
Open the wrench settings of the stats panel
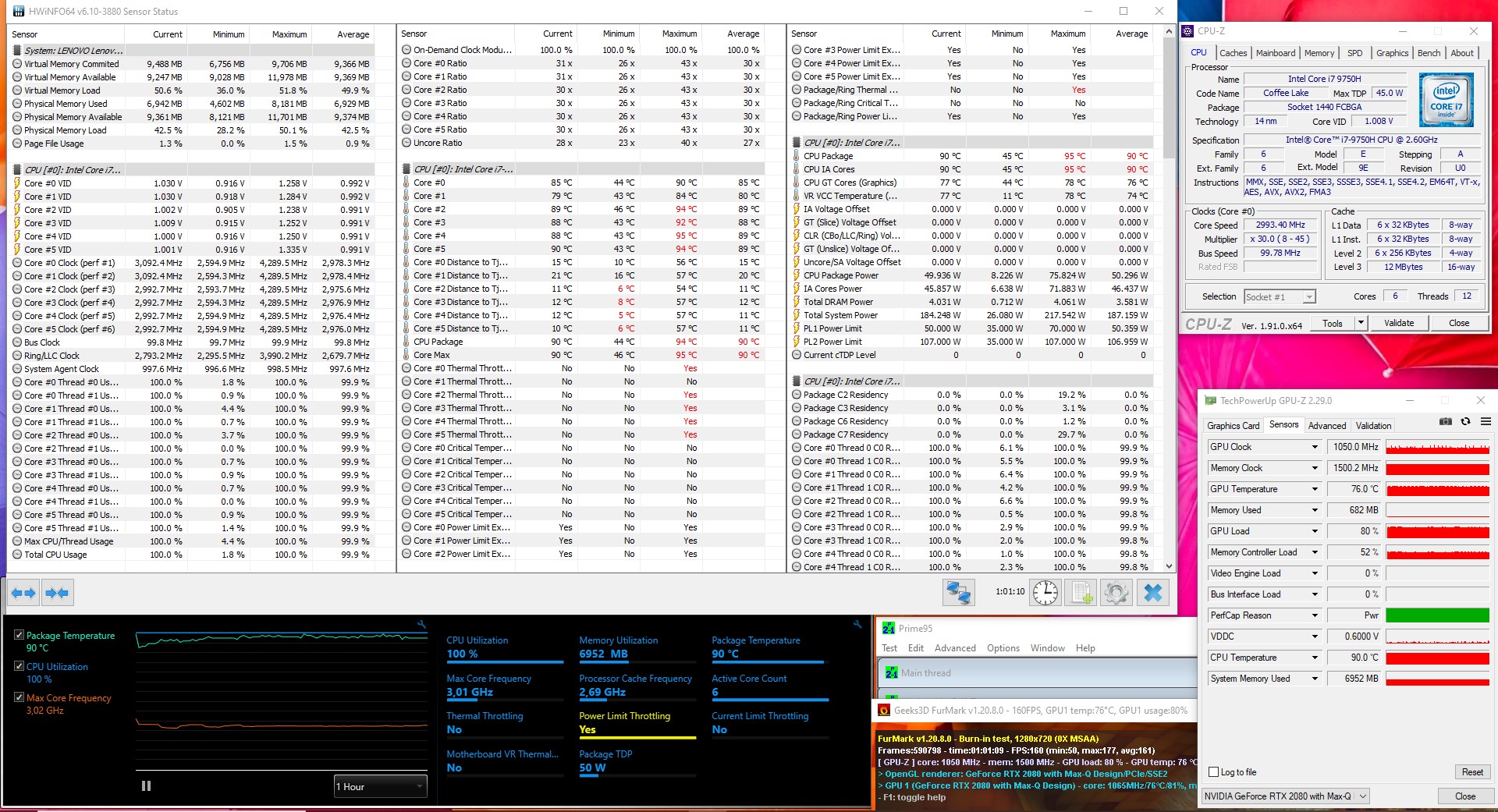[x=857, y=624]
